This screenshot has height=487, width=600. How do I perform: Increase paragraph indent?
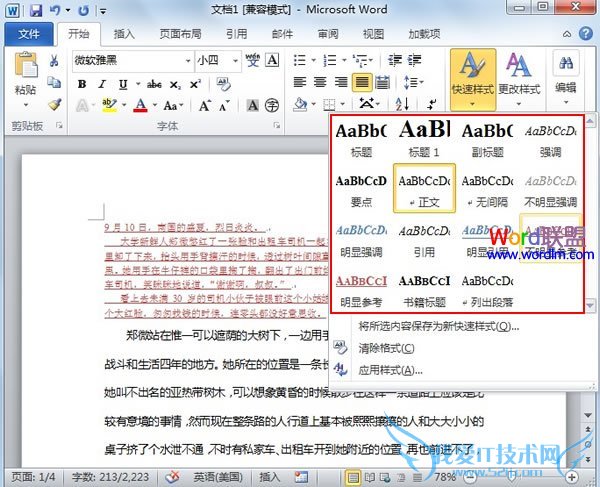[414, 60]
